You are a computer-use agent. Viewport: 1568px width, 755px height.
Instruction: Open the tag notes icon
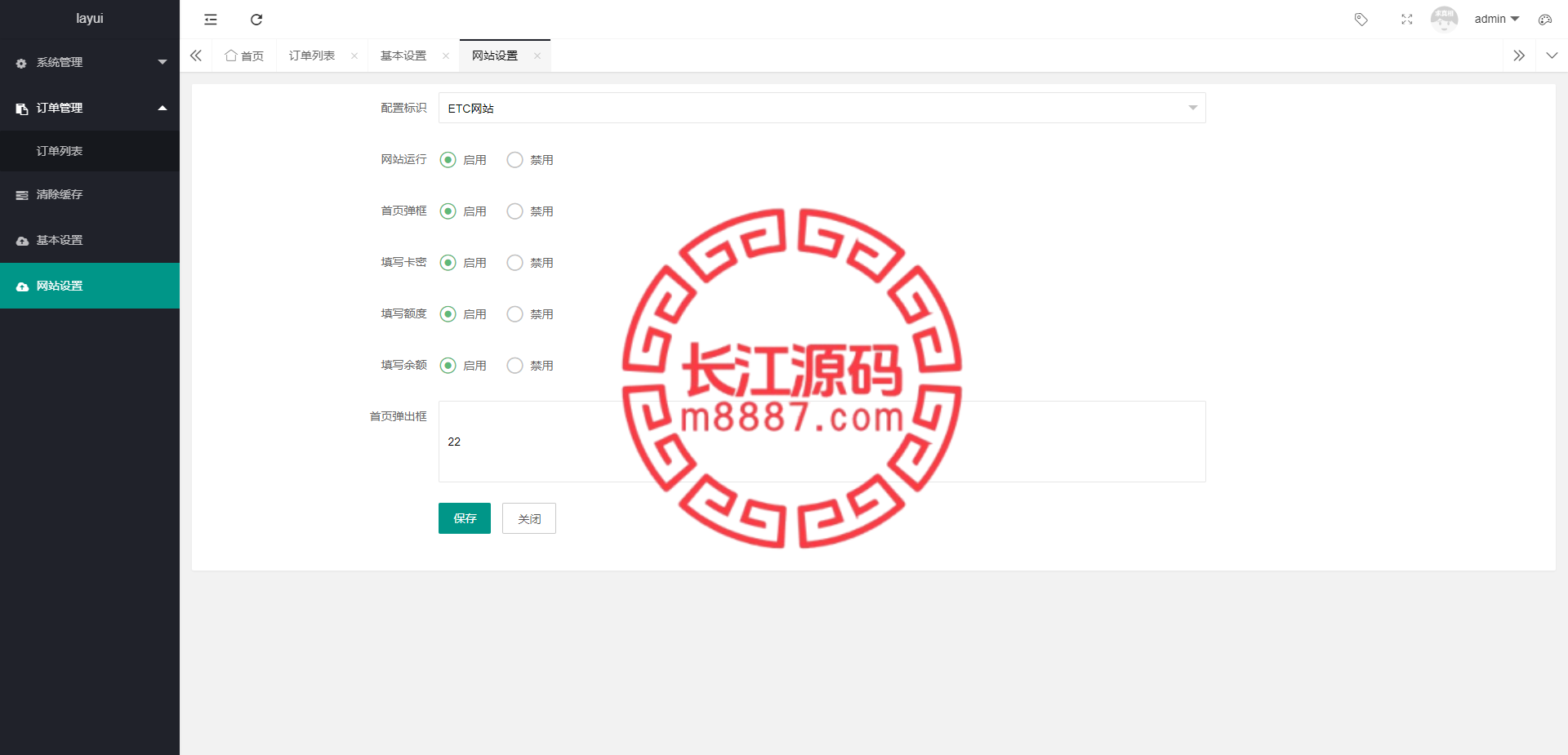(1361, 20)
